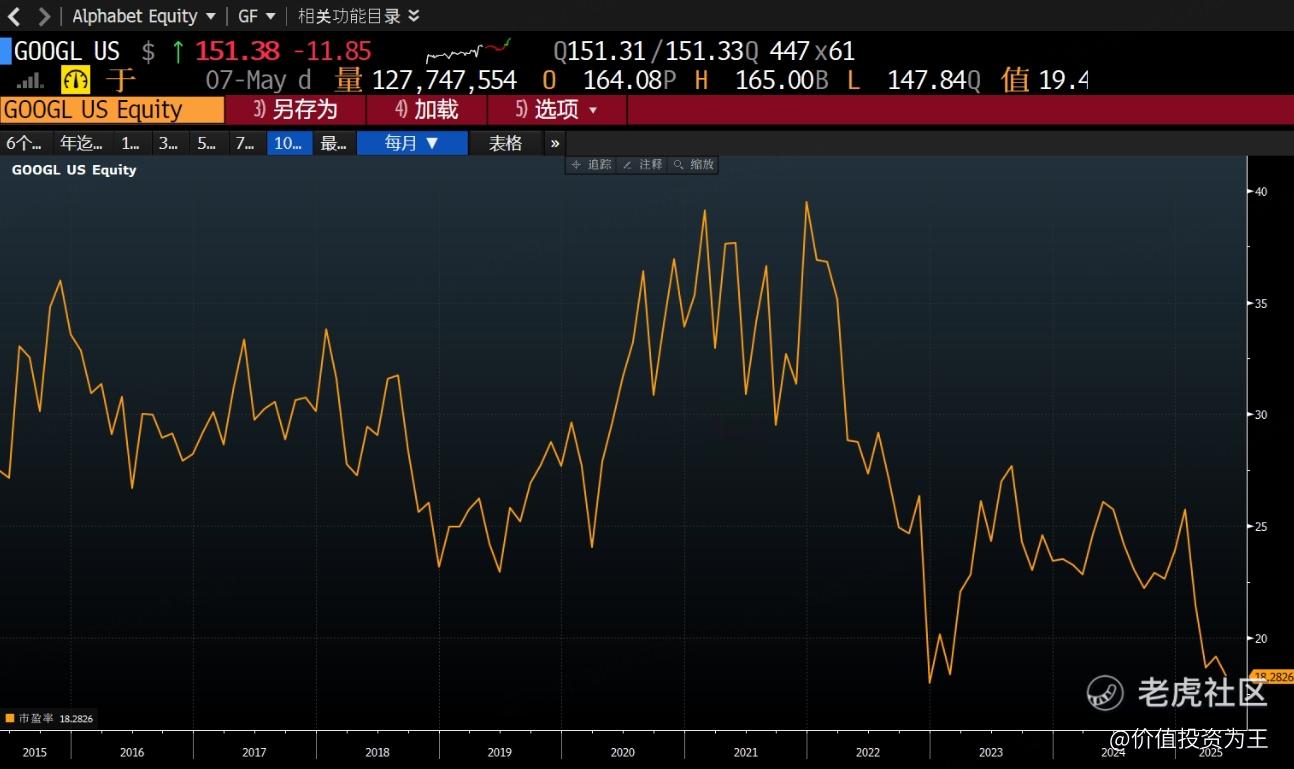
Task: Click the 2020 year label on timeline
Action: pos(622,752)
